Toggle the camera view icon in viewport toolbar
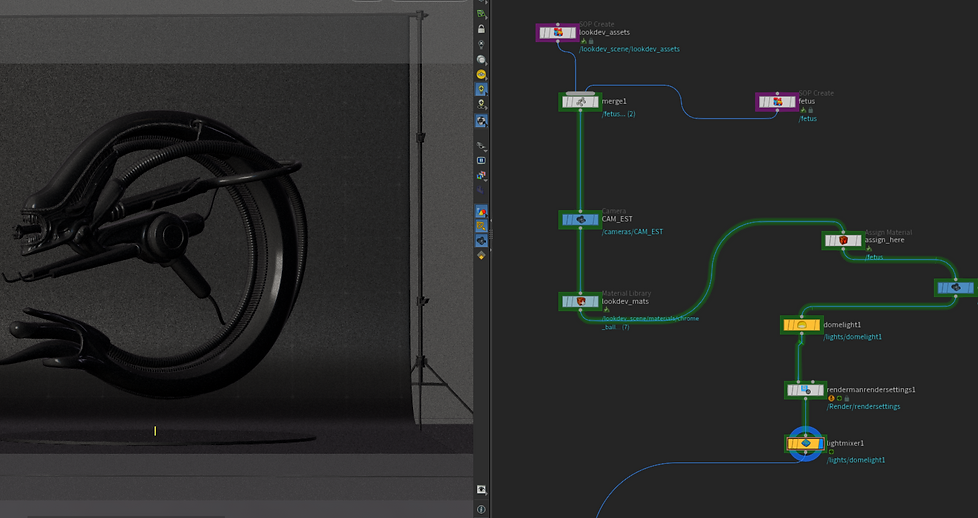978x518 pixels. coord(481,120)
